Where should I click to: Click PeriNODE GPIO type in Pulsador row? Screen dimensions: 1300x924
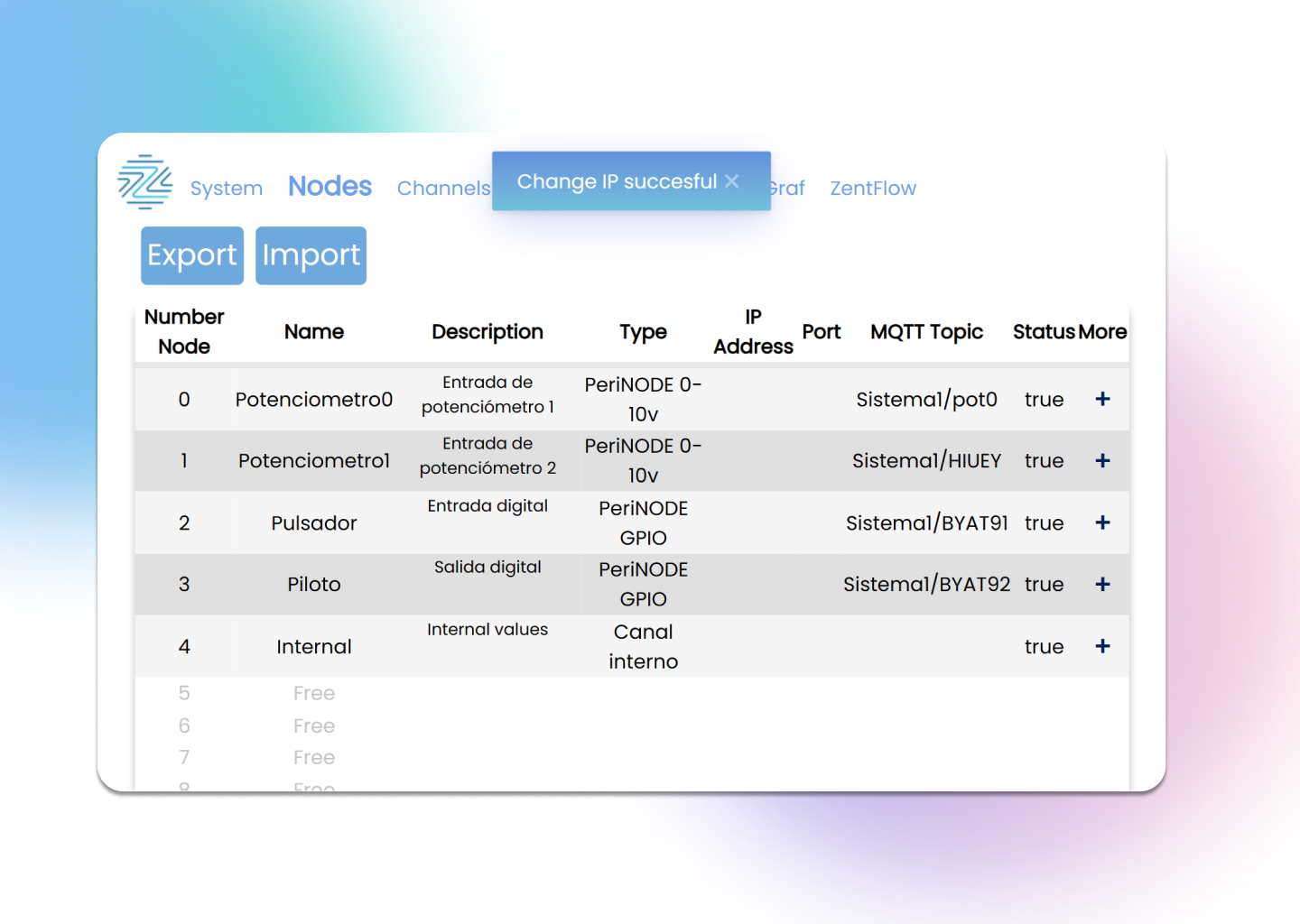(644, 522)
